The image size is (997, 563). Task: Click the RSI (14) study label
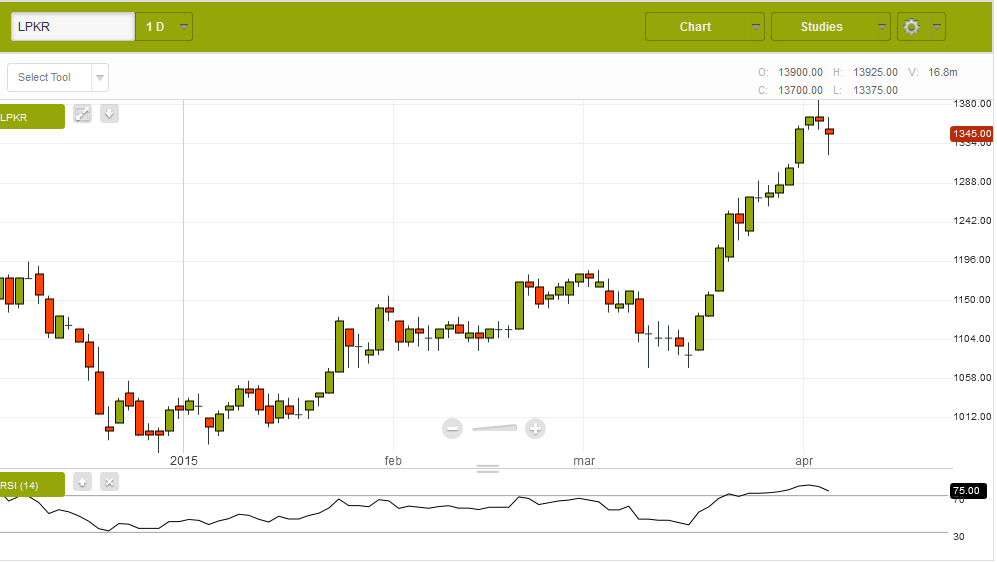coord(31,485)
